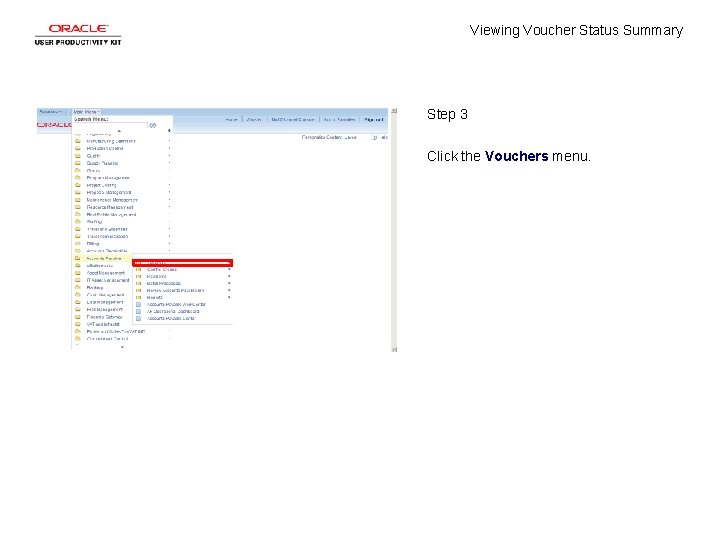Open the Worklist link
Screen dimensions: 720x540
(x=254, y=119)
